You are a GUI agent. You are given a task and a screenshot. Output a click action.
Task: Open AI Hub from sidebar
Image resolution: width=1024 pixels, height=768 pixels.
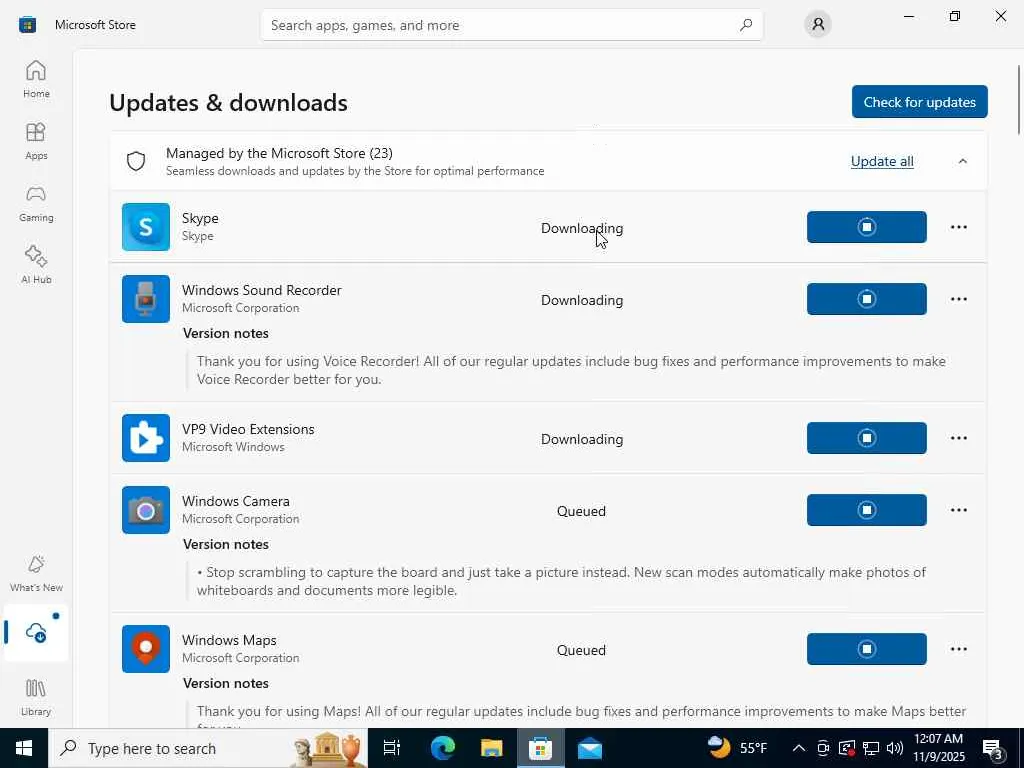(36, 265)
